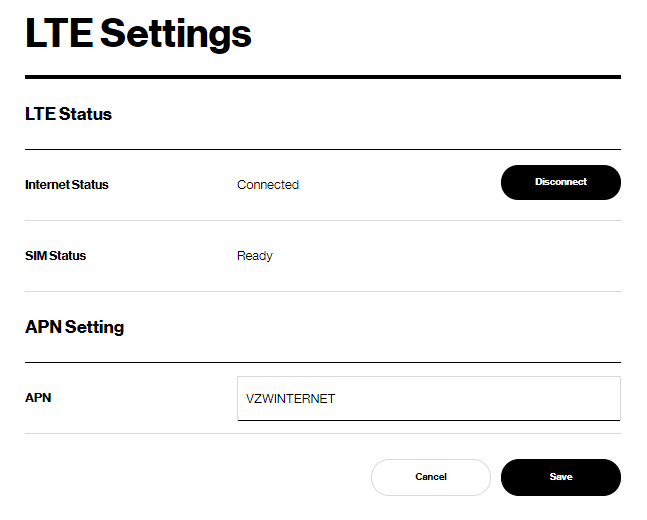Cancel the APN changes
The height and width of the screenshot is (520, 647).
tap(430, 477)
